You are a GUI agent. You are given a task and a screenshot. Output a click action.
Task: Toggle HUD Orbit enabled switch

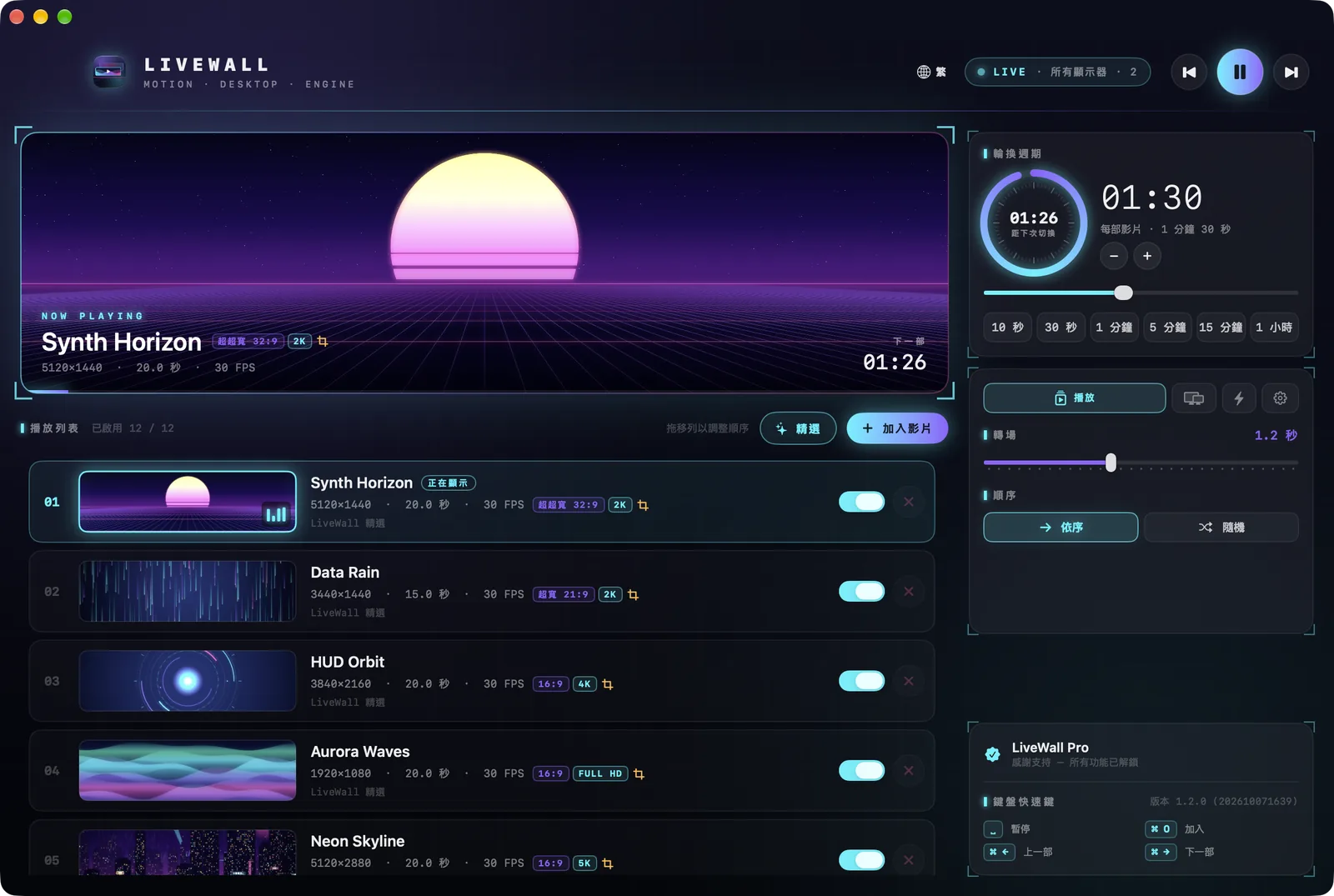click(x=861, y=681)
